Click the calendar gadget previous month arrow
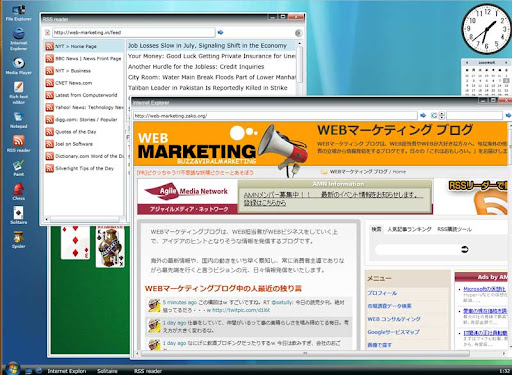This screenshot has height=375, width=512. point(467,62)
